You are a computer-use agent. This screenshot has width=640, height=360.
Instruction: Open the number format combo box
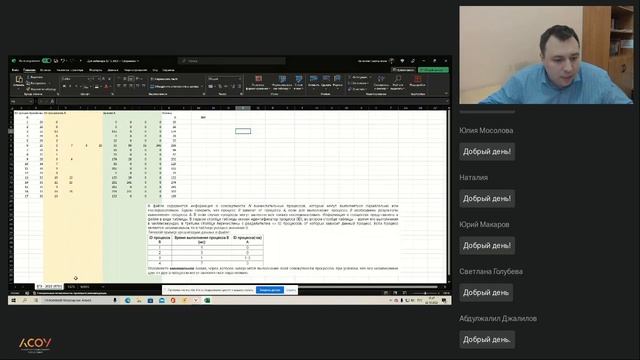(225, 79)
